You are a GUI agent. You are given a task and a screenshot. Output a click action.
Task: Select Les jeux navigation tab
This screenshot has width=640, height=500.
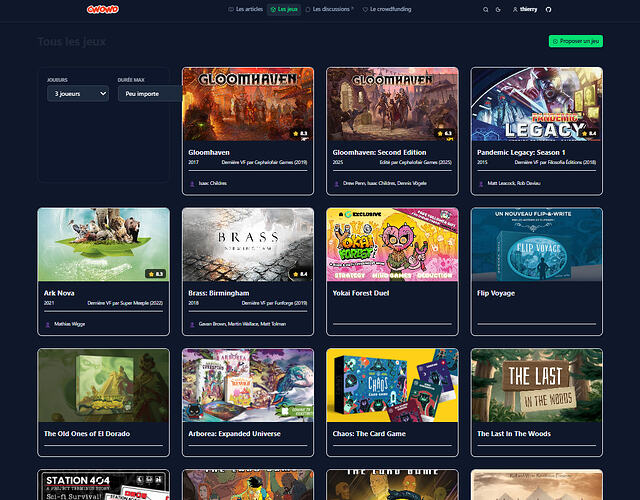(x=285, y=9)
